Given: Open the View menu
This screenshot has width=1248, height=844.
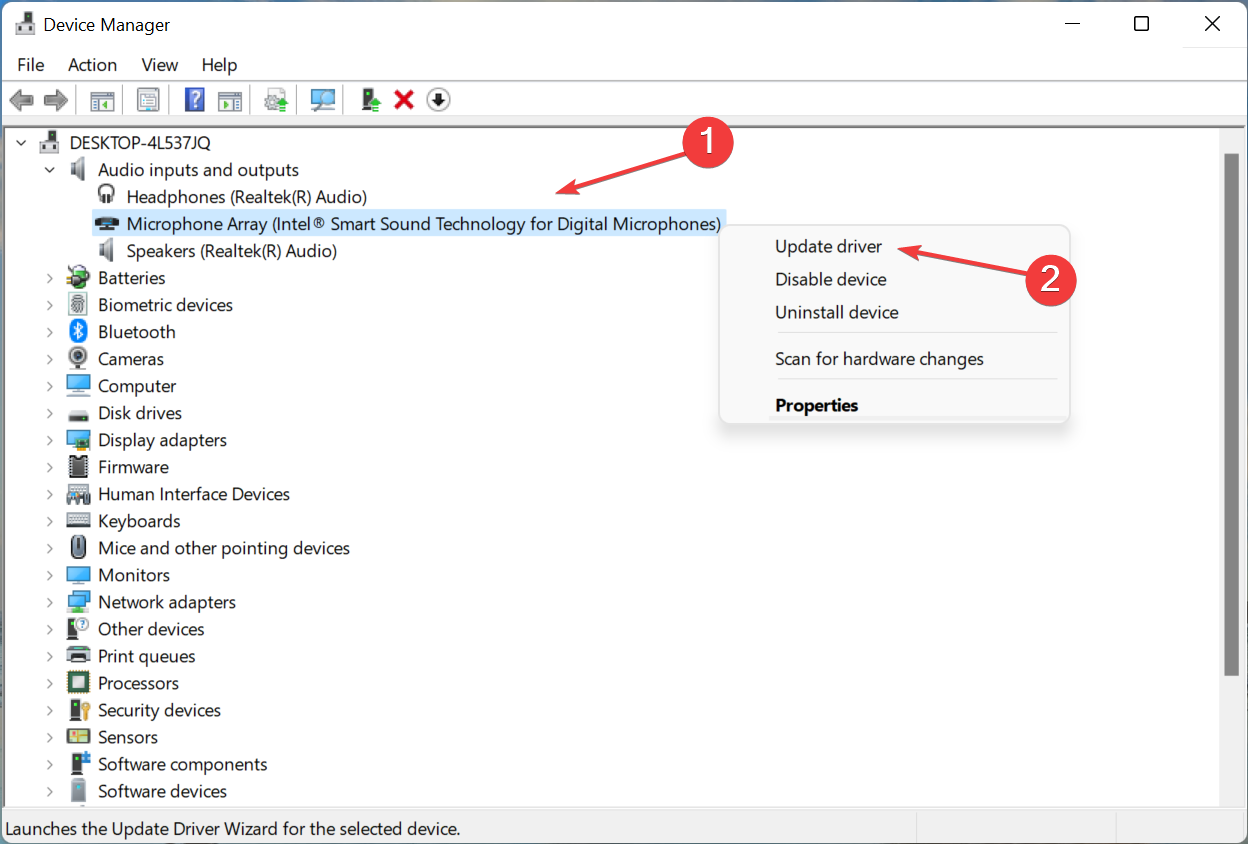Looking at the screenshot, I should (159, 65).
